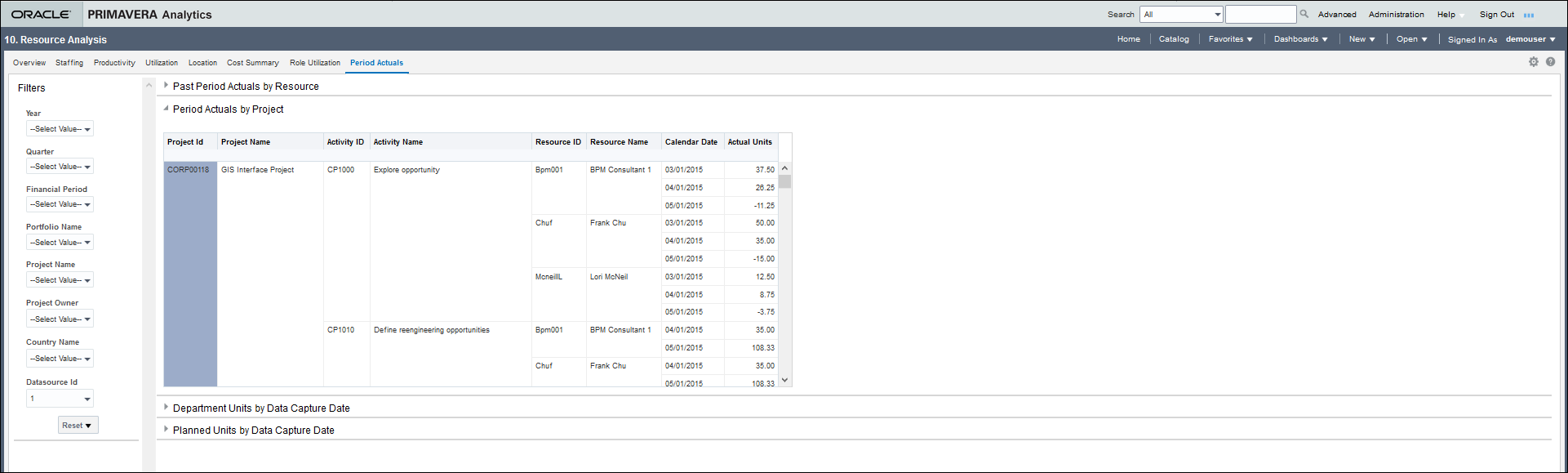Screen dimensions: 1568x473
Task: Expand Department Units by Data Capture Date
Action: click(166, 407)
